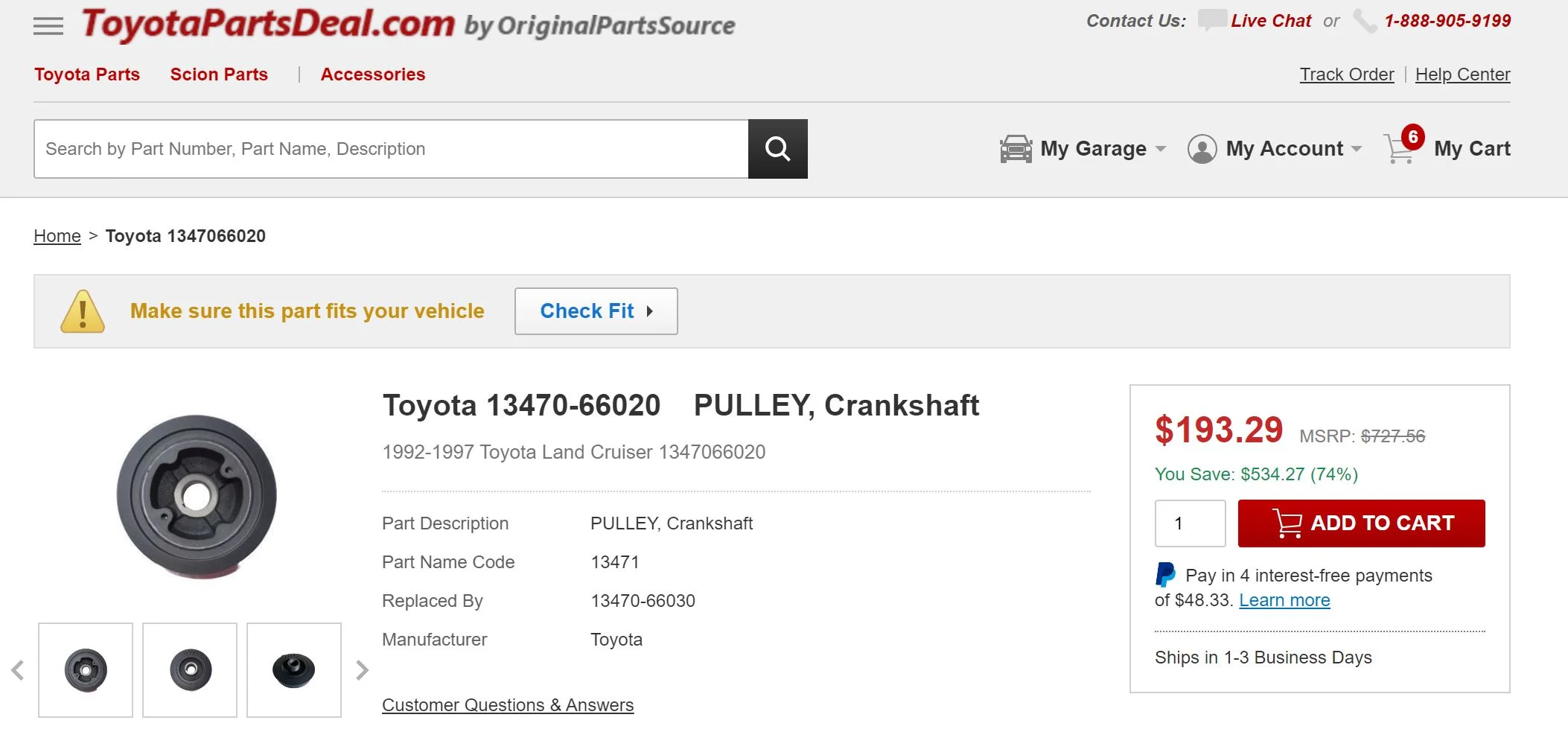Expand the My Account dropdown arrow
This screenshot has width=1568, height=729.
coord(1357,149)
